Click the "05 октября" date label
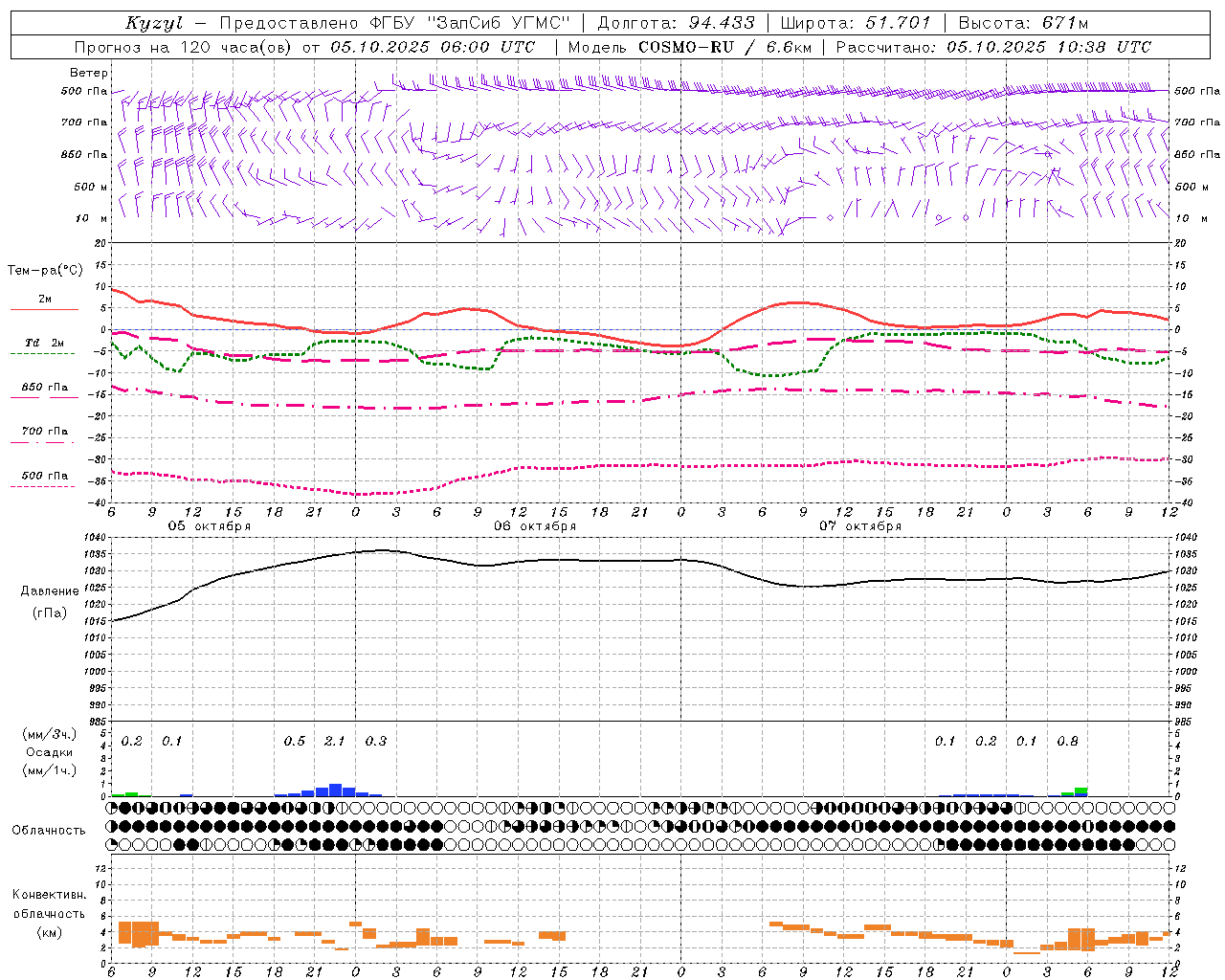This screenshot has height=980, width=1225. pos(210,526)
